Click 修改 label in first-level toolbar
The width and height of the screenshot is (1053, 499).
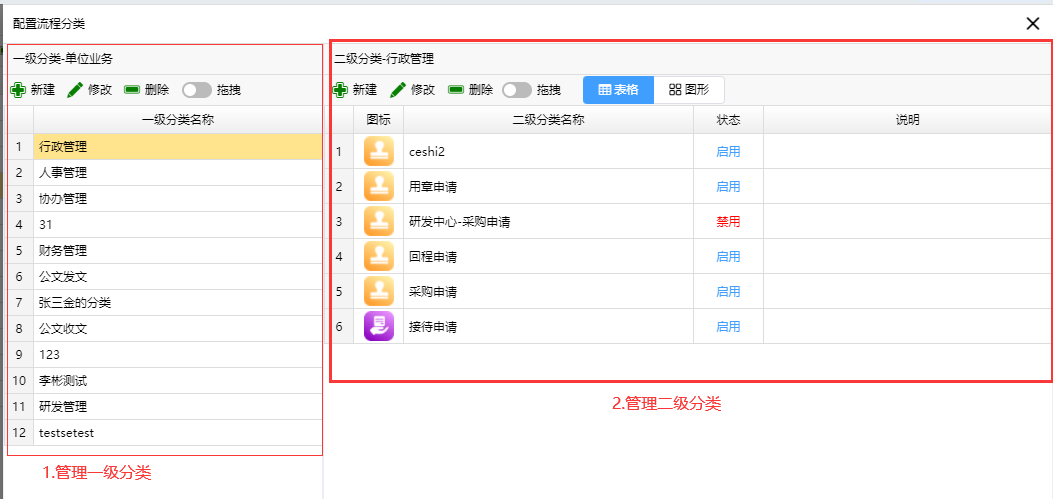[99, 90]
